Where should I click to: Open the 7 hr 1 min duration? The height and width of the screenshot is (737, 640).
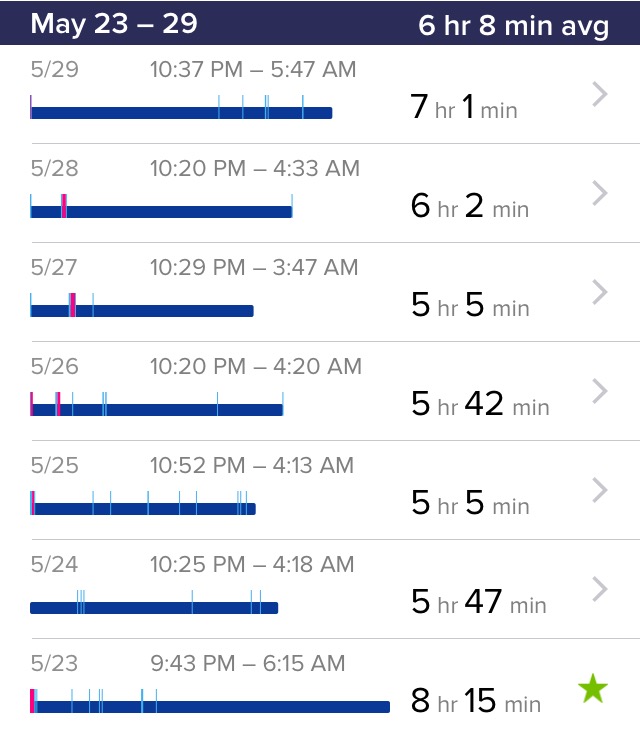[464, 107]
